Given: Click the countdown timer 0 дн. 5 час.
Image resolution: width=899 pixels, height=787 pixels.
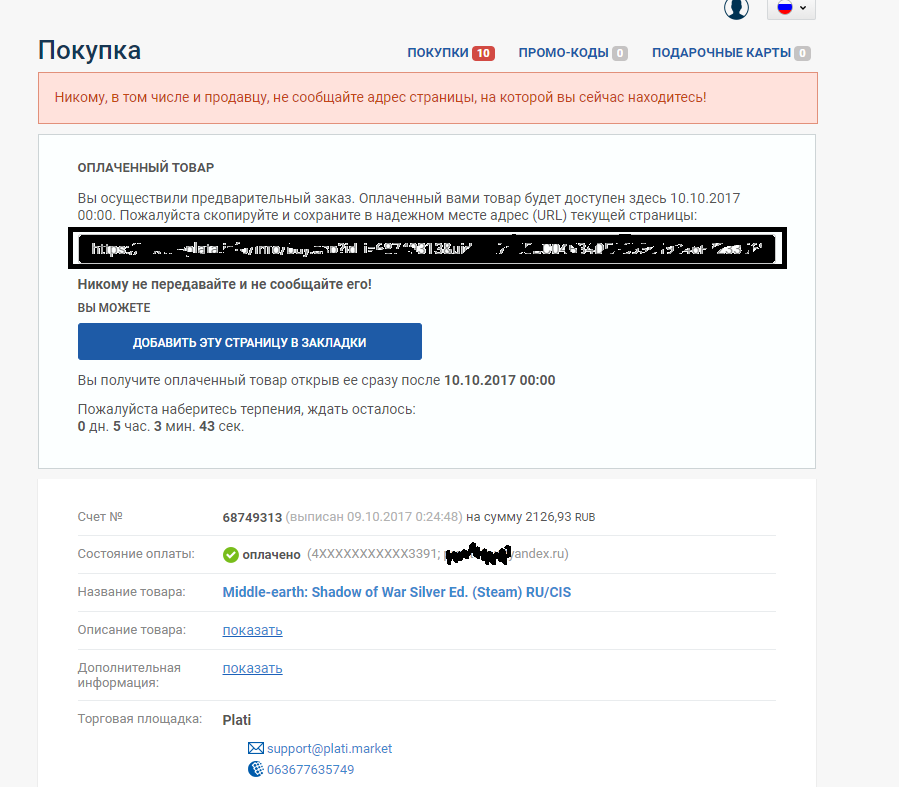Looking at the screenshot, I should pyautogui.click(x=161, y=426).
